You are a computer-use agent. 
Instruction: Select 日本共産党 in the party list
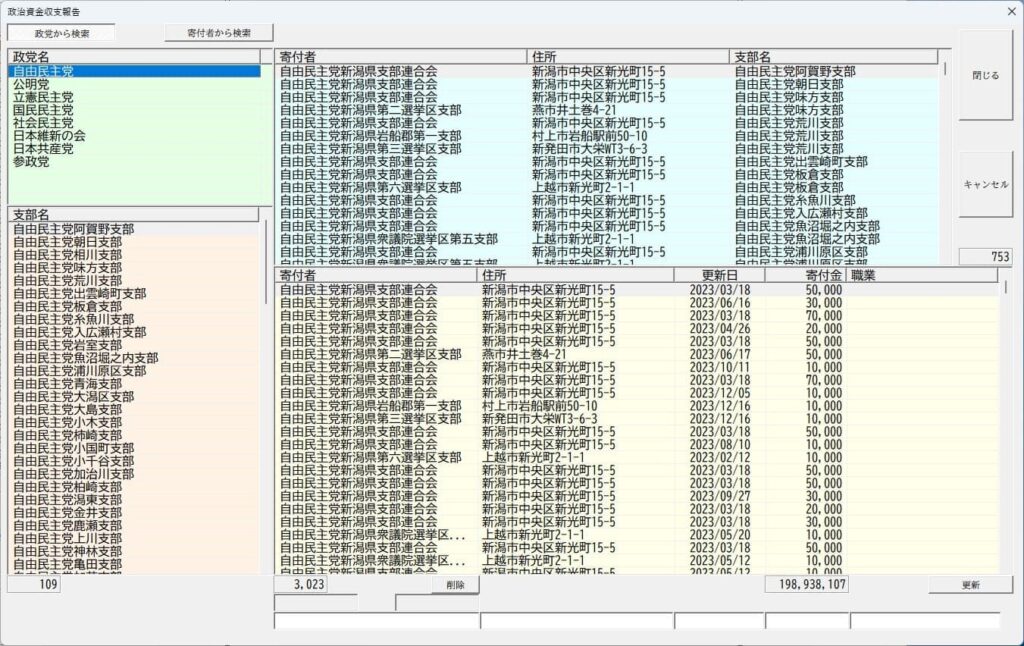[43, 149]
